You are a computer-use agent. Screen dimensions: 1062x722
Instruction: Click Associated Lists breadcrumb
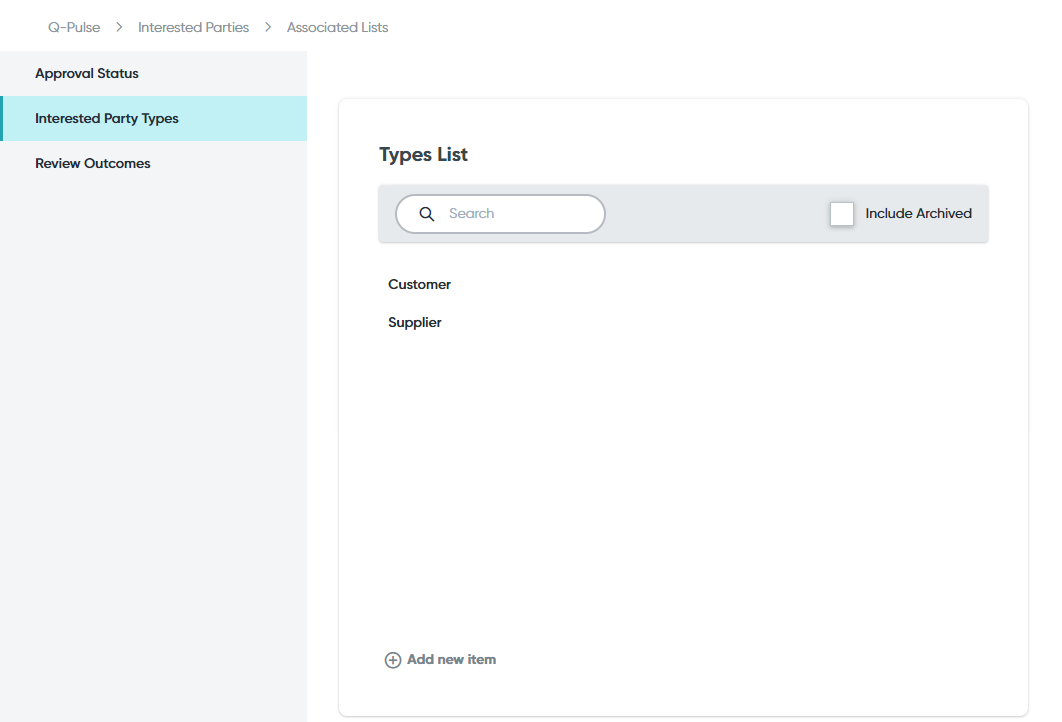[337, 27]
